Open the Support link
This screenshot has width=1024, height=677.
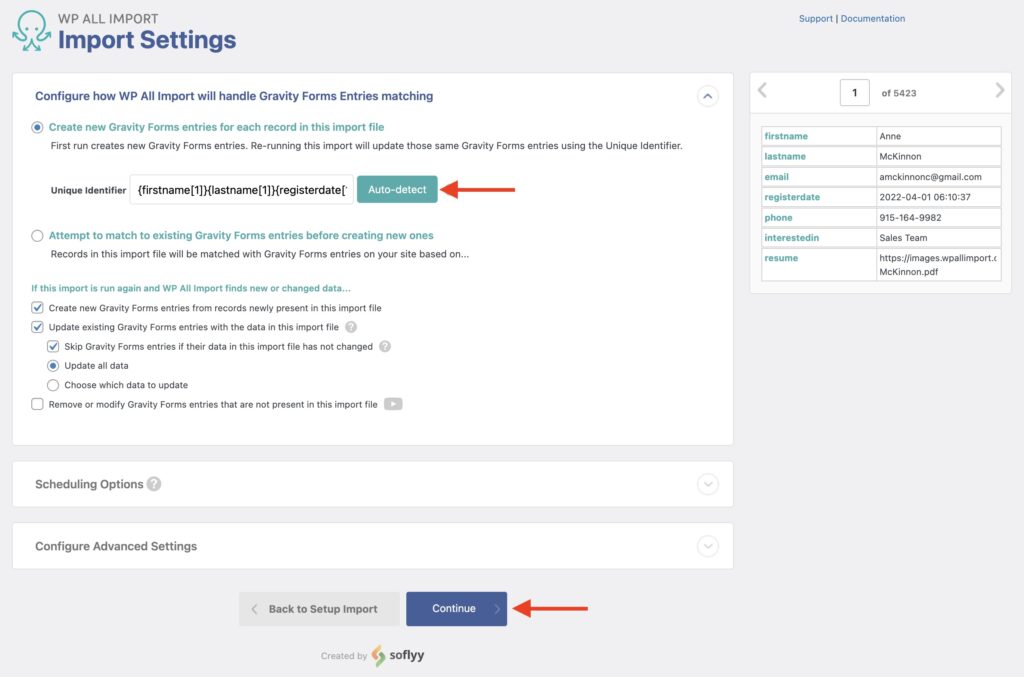[816, 19]
